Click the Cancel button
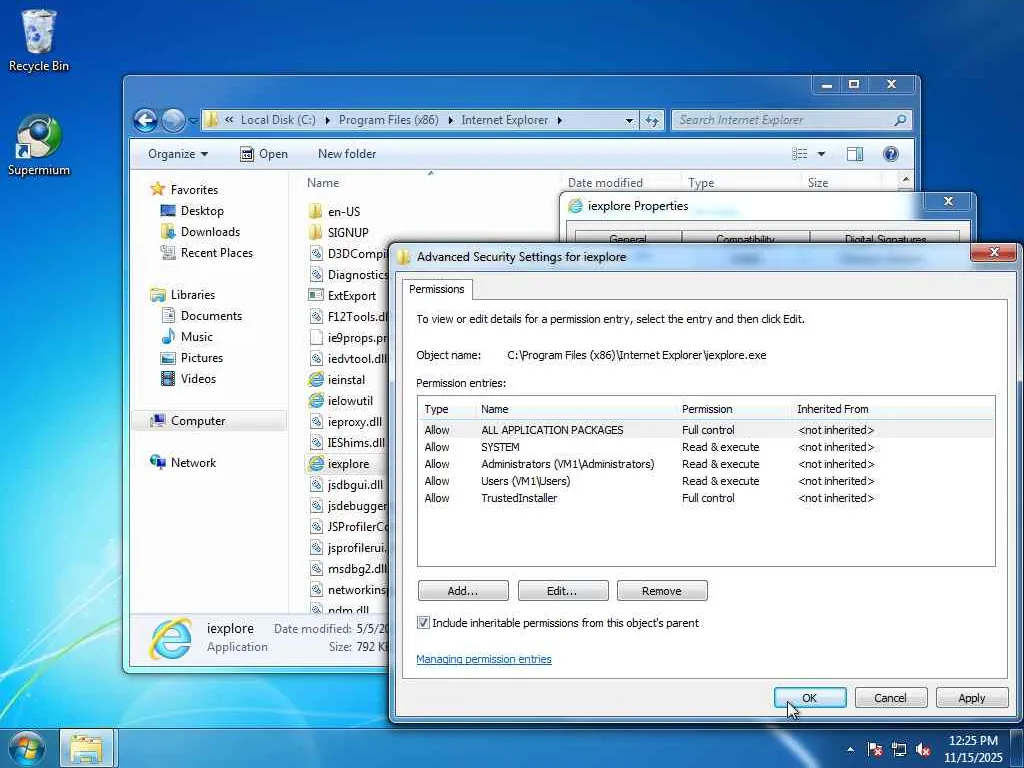The width and height of the screenshot is (1024, 768). coord(891,698)
